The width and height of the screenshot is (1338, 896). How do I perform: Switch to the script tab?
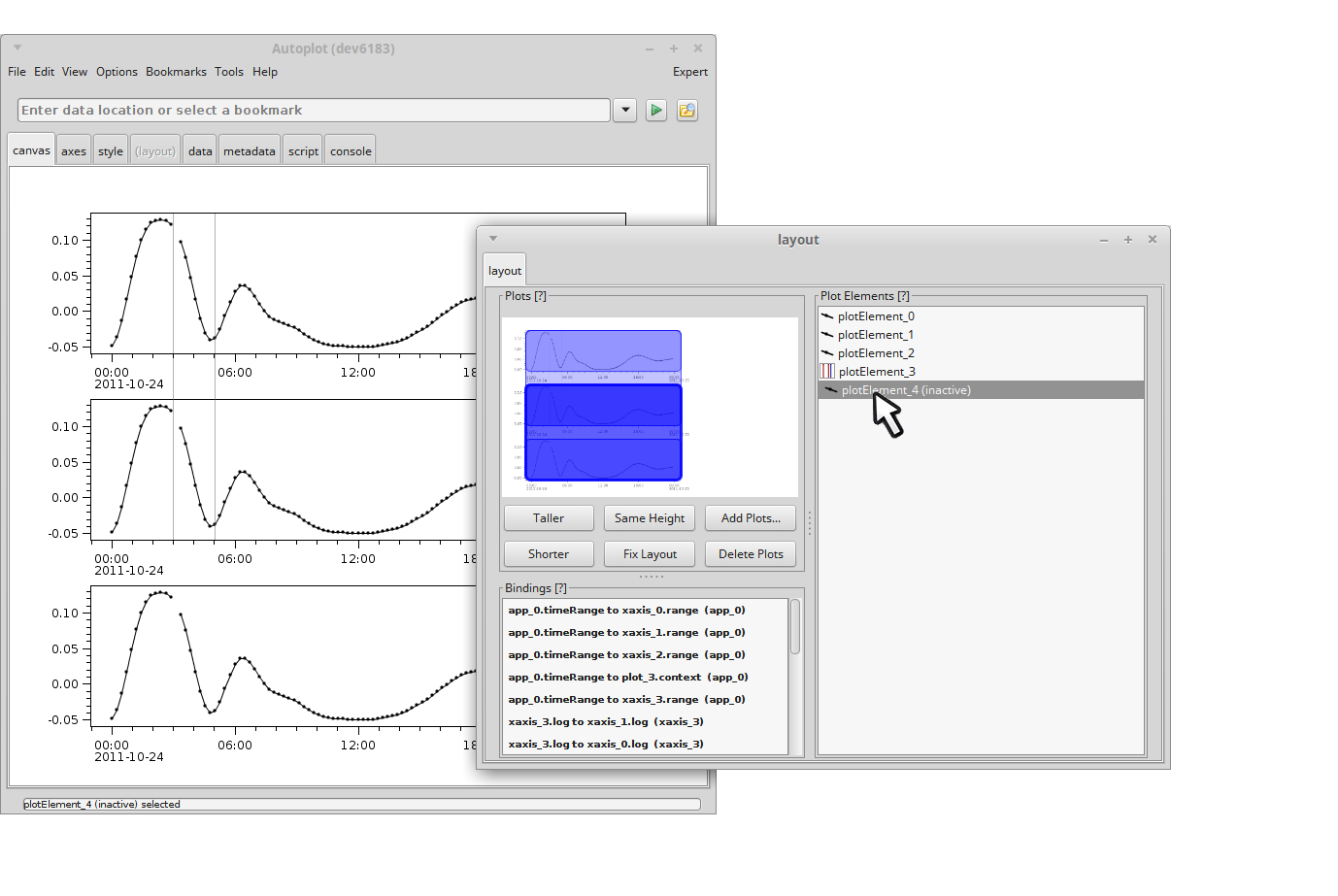point(303,151)
